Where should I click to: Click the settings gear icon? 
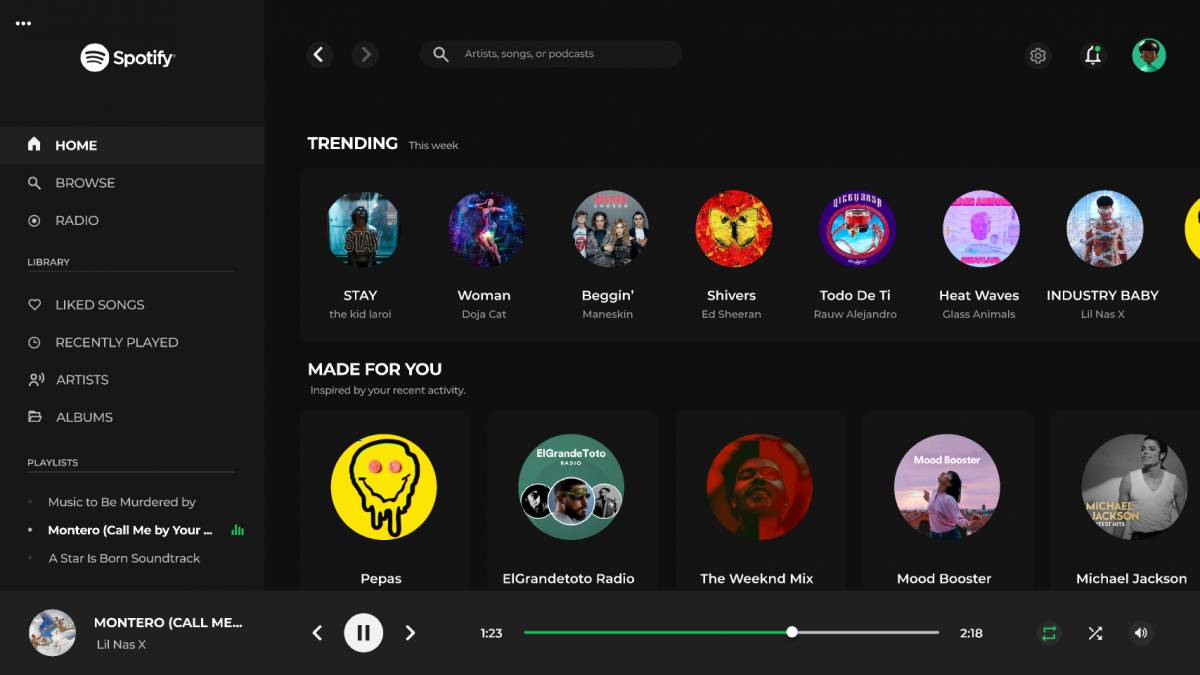[x=1037, y=55]
